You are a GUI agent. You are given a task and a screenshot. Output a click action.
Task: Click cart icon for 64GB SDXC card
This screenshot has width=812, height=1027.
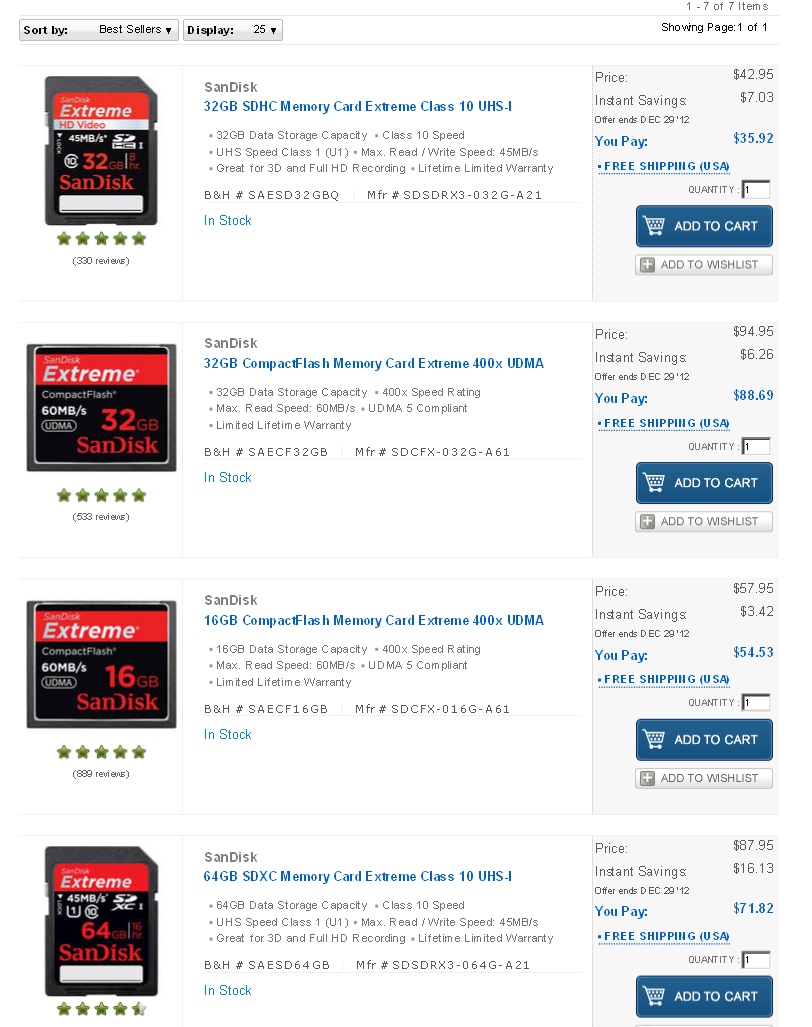click(x=654, y=996)
